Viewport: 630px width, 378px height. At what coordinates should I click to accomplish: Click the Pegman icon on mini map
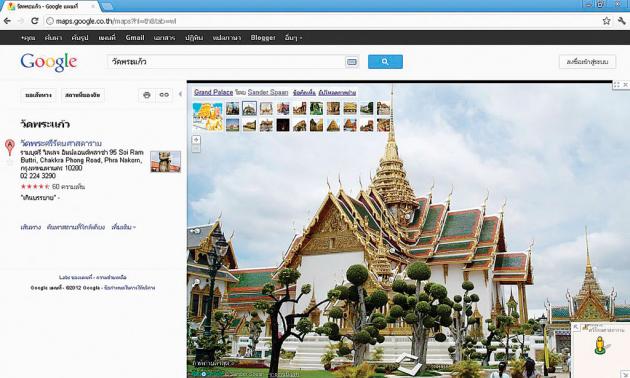click(x=600, y=345)
